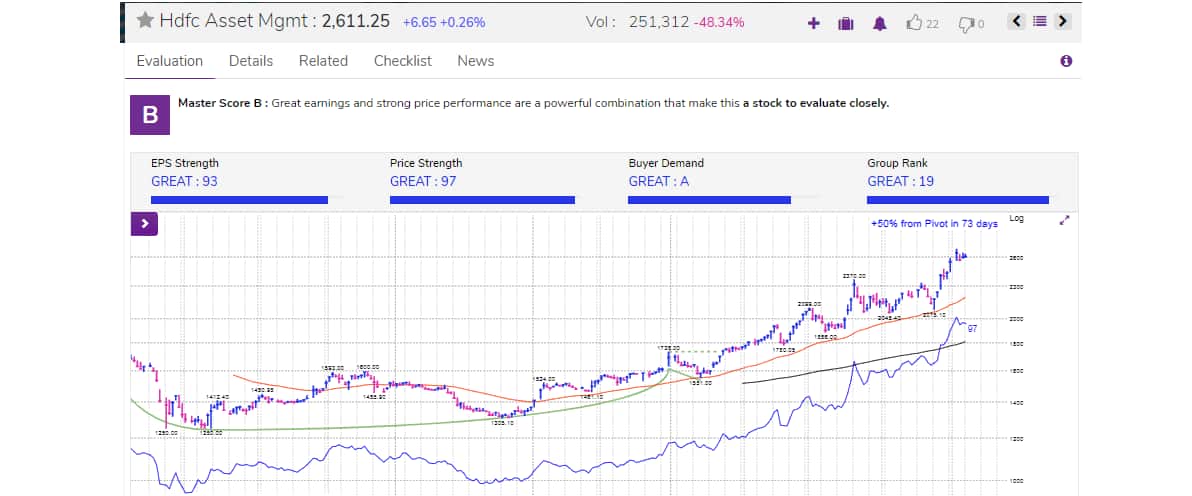
Task: Click the 97 rating label on RS line
Action: [972, 329]
